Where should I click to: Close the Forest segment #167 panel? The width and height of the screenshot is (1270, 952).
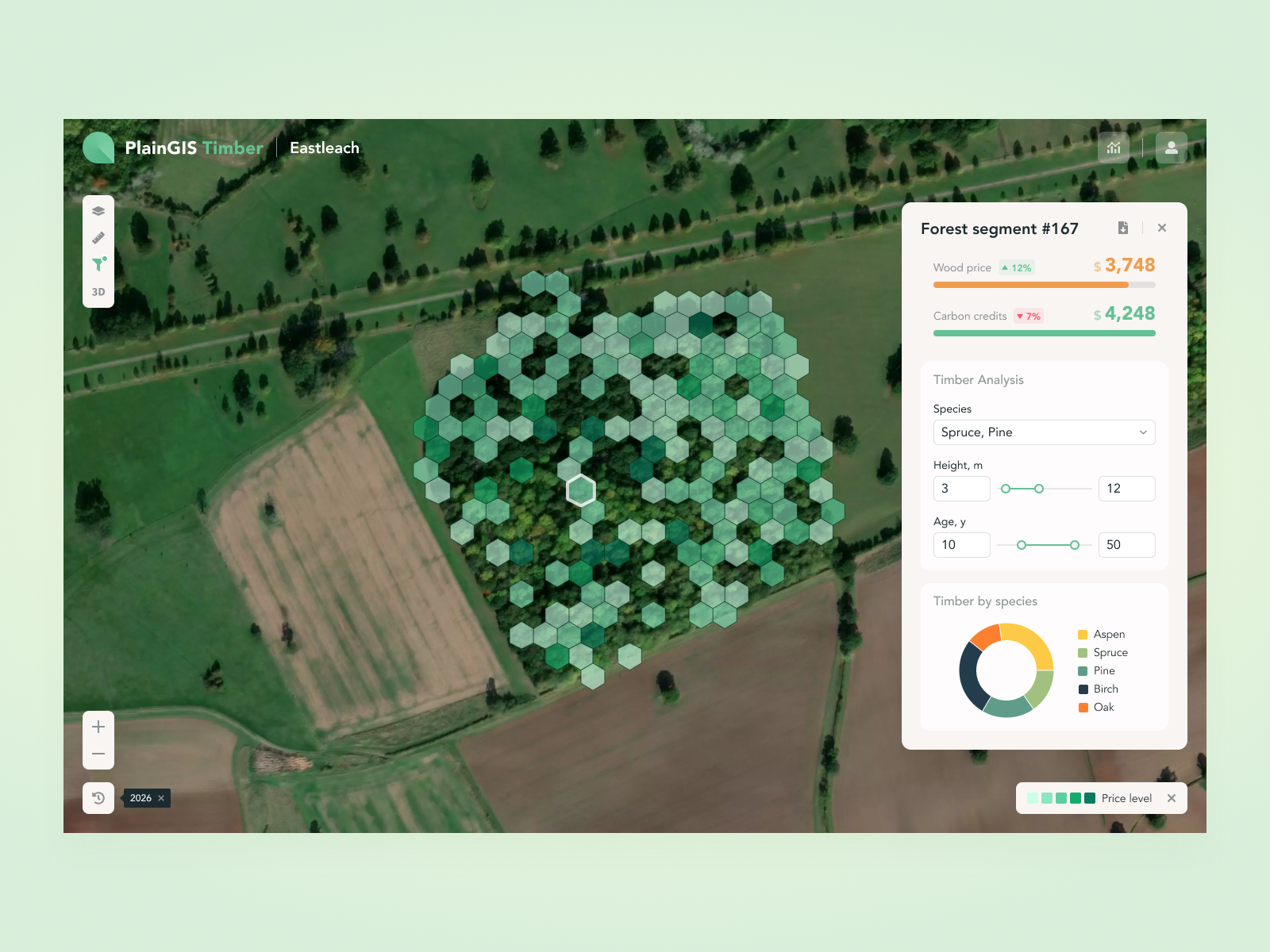click(x=1162, y=228)
